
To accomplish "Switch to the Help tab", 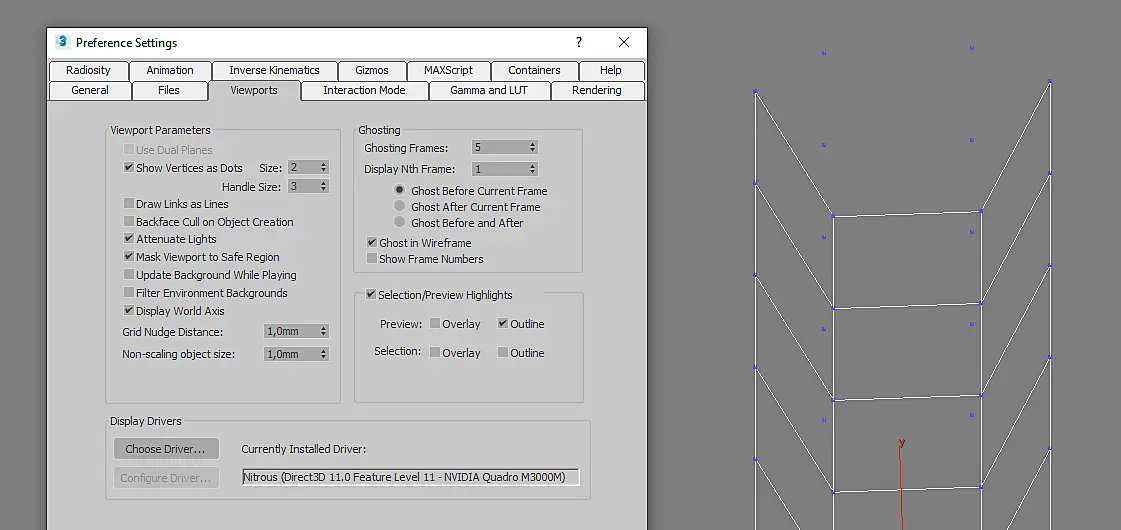I will point(611,70).
